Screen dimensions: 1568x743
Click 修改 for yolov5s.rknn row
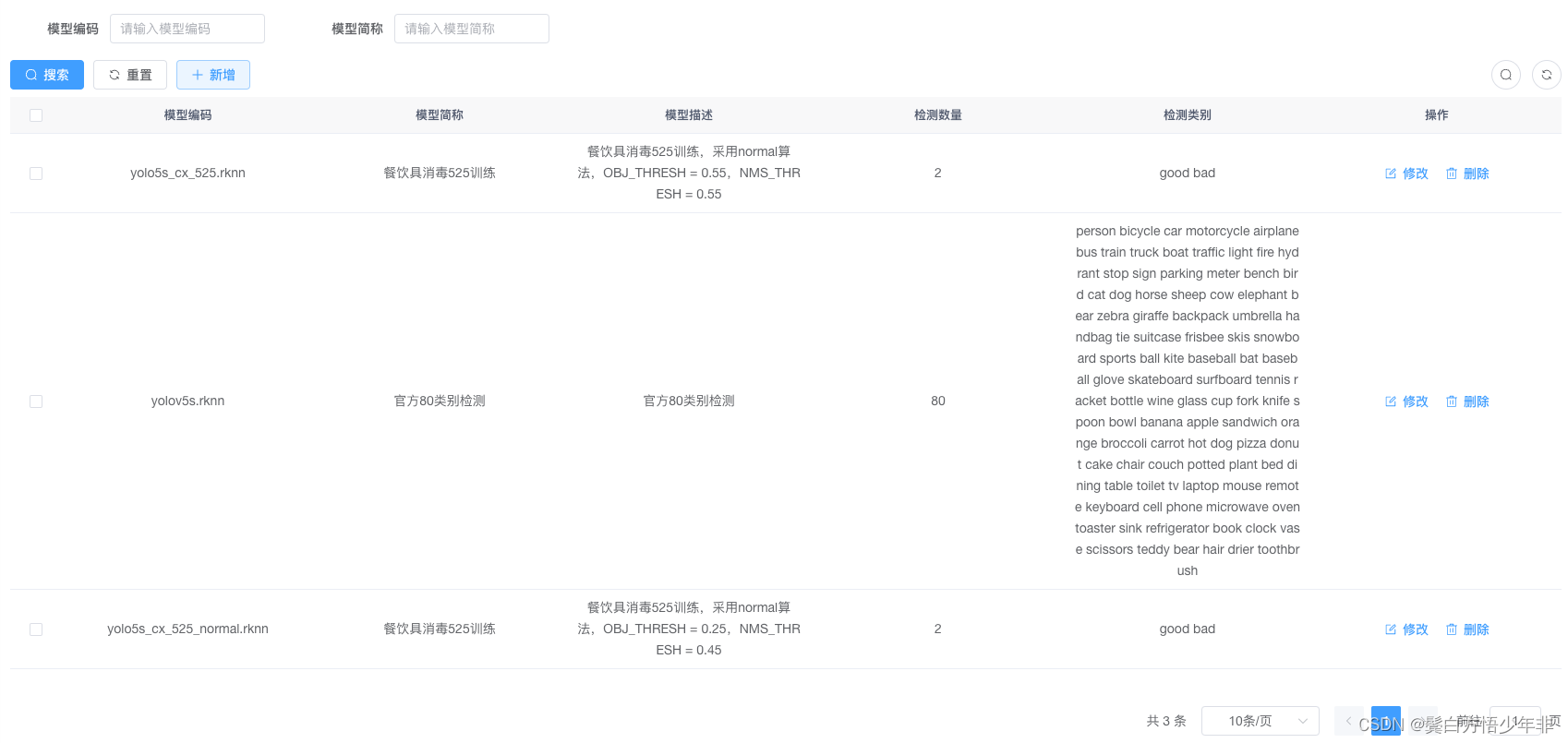point(1406,401)
